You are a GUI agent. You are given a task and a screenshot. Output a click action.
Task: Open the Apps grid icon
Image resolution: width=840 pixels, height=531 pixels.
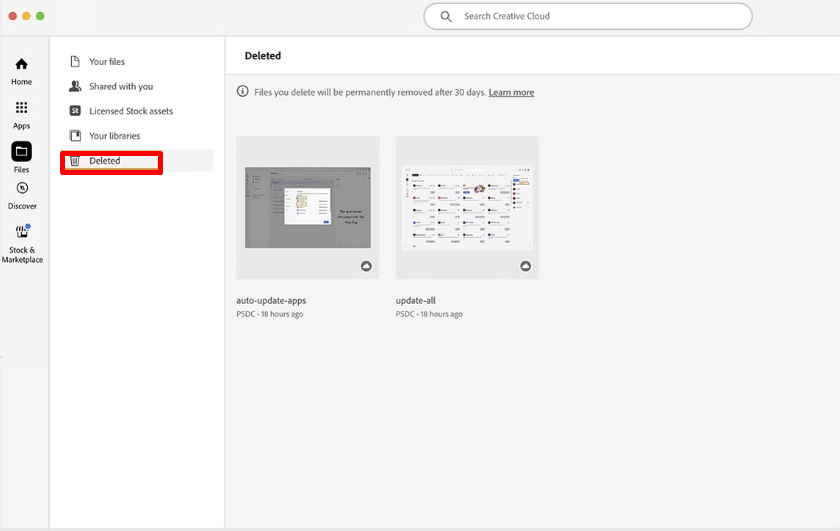pyautogui.click(x=21, y=108)
